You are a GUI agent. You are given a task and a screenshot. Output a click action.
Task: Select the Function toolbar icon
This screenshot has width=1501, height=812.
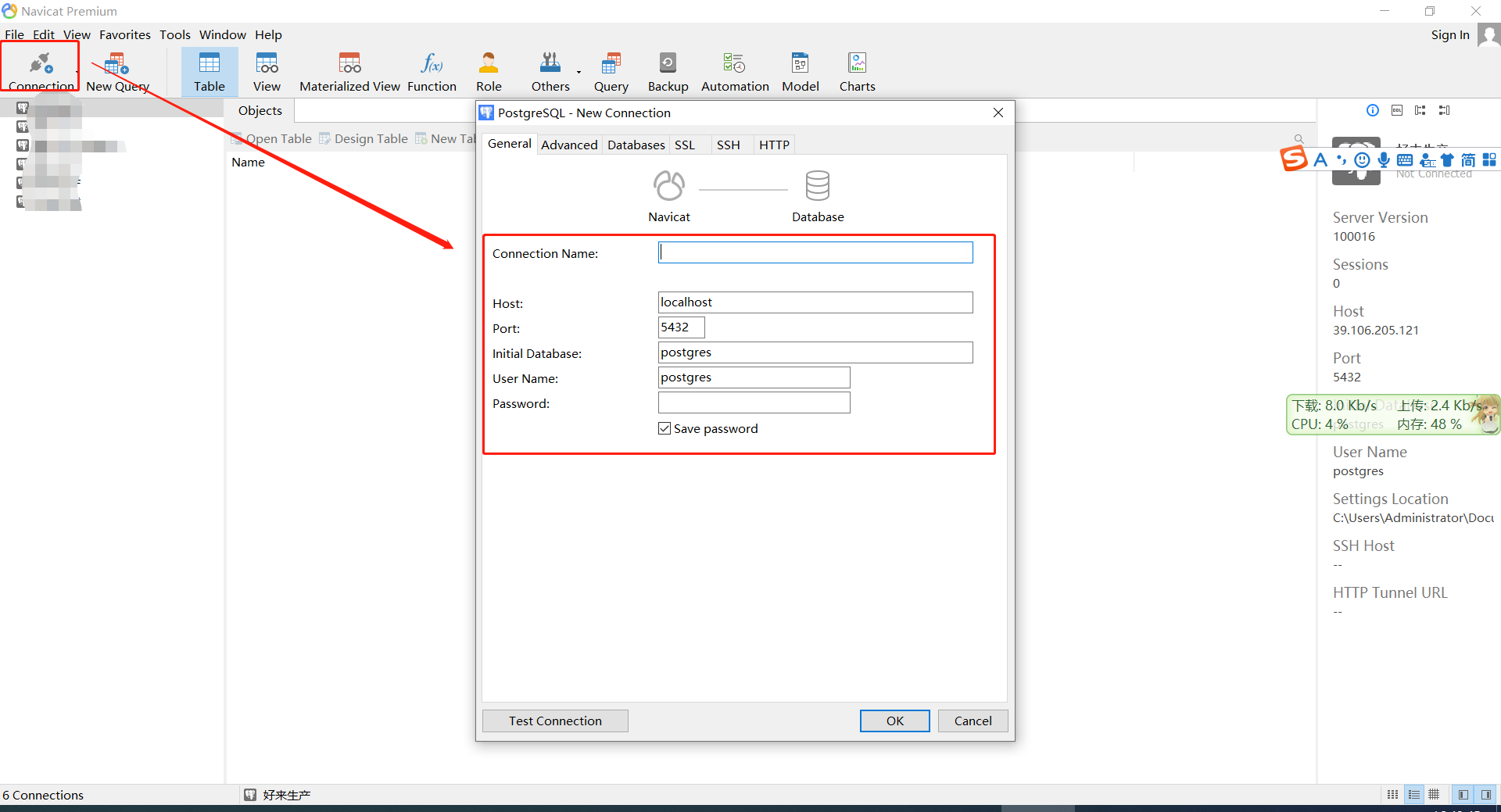point(432,70)
